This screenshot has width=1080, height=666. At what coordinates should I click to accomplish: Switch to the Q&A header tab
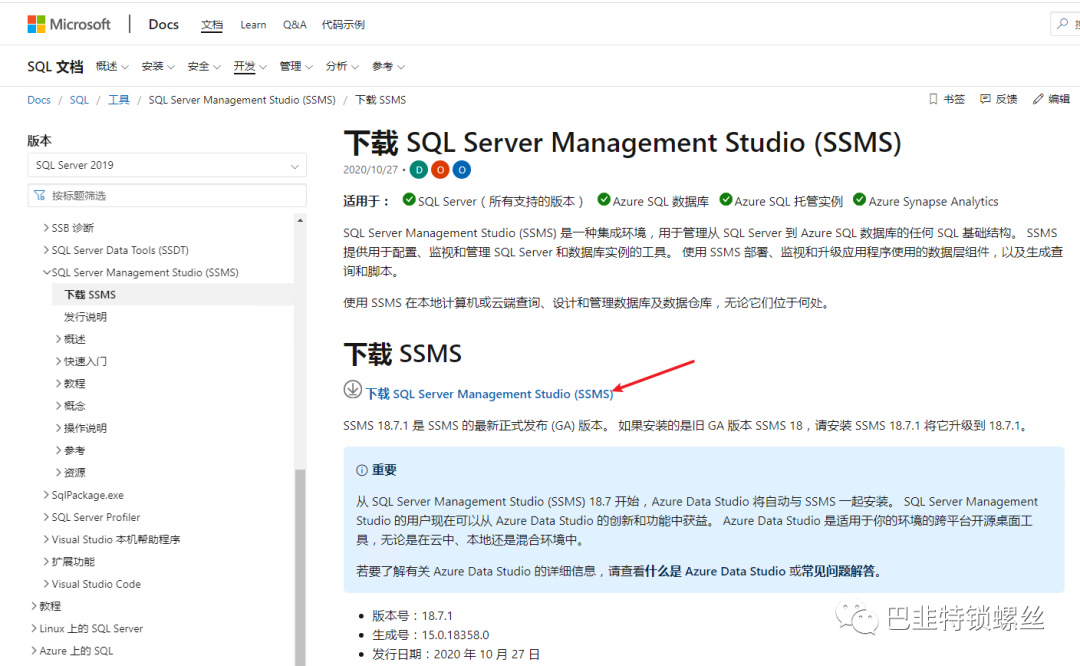(294, 25)
